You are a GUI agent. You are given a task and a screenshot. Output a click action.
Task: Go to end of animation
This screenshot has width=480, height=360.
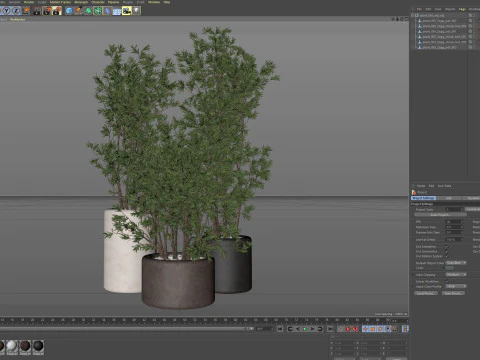point(330,329)
